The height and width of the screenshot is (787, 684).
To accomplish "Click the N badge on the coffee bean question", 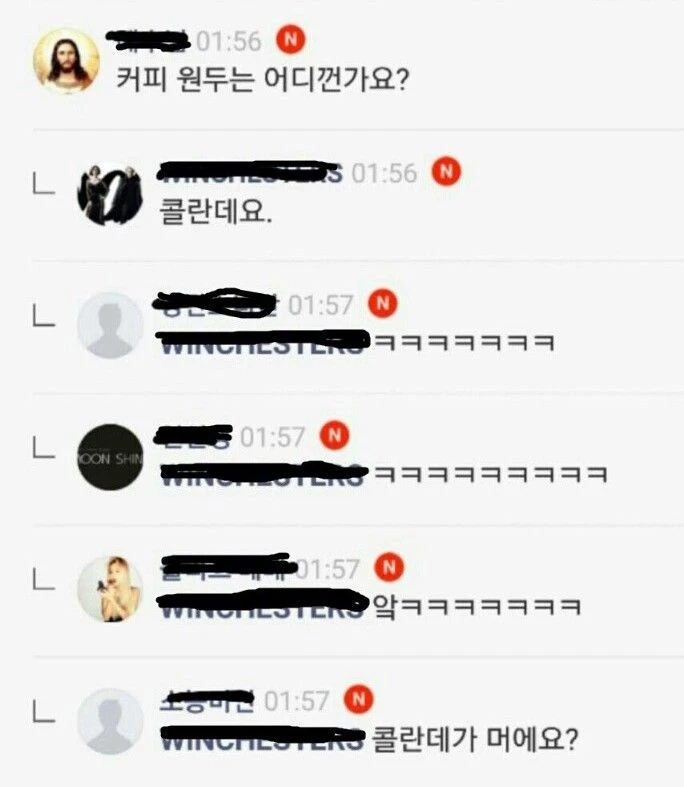I will [x=291, y=39].
